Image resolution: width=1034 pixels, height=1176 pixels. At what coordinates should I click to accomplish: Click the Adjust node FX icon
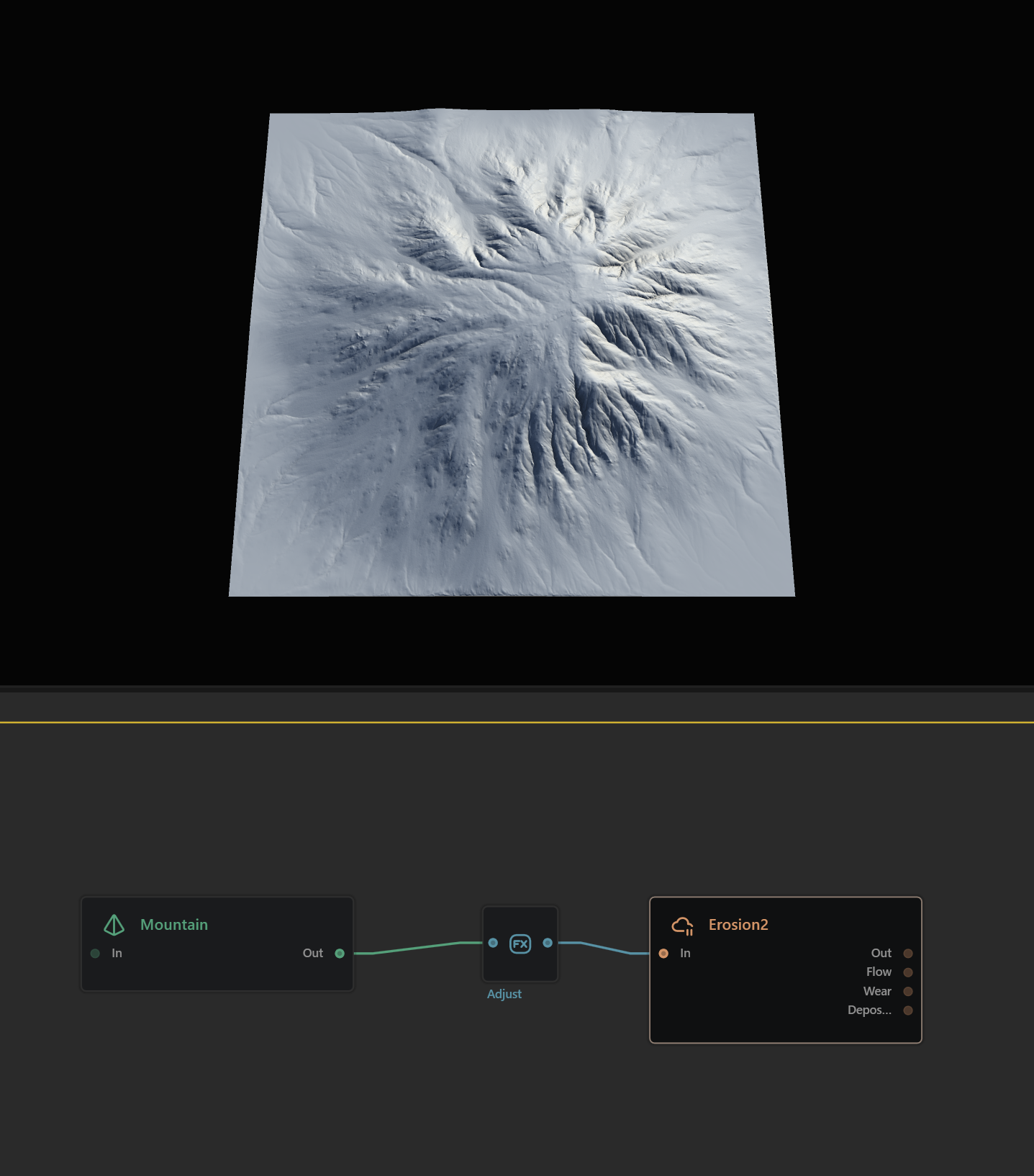pos(520,944)
